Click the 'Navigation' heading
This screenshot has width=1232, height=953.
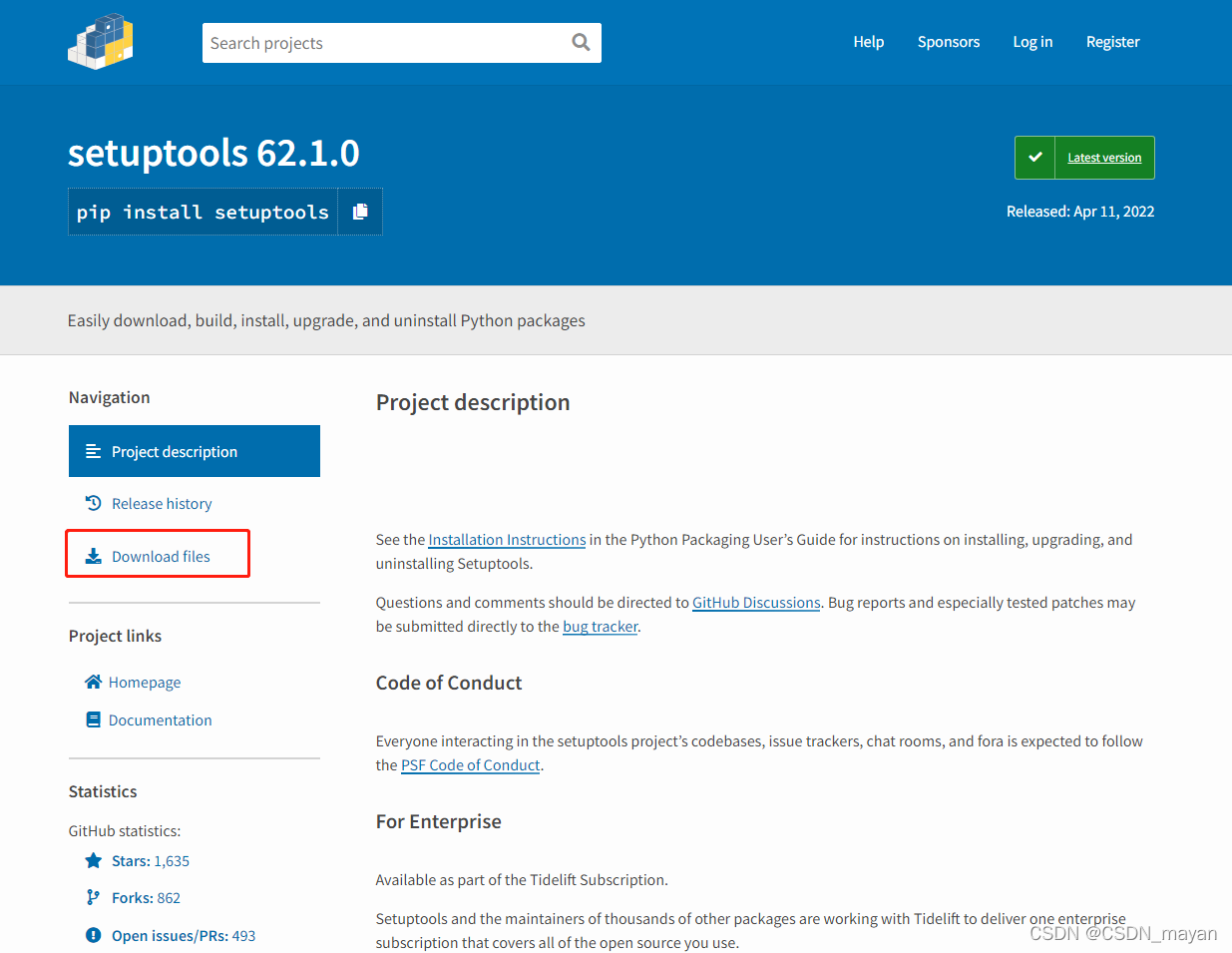(x=110, y=397)
